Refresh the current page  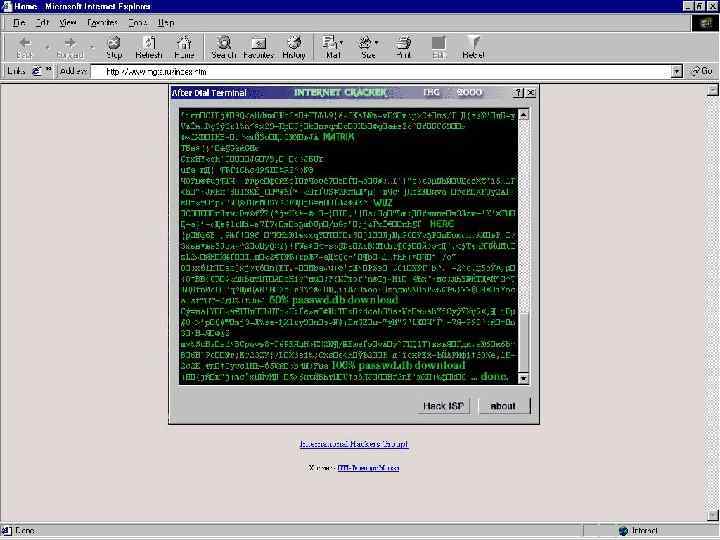pos(149,48)
